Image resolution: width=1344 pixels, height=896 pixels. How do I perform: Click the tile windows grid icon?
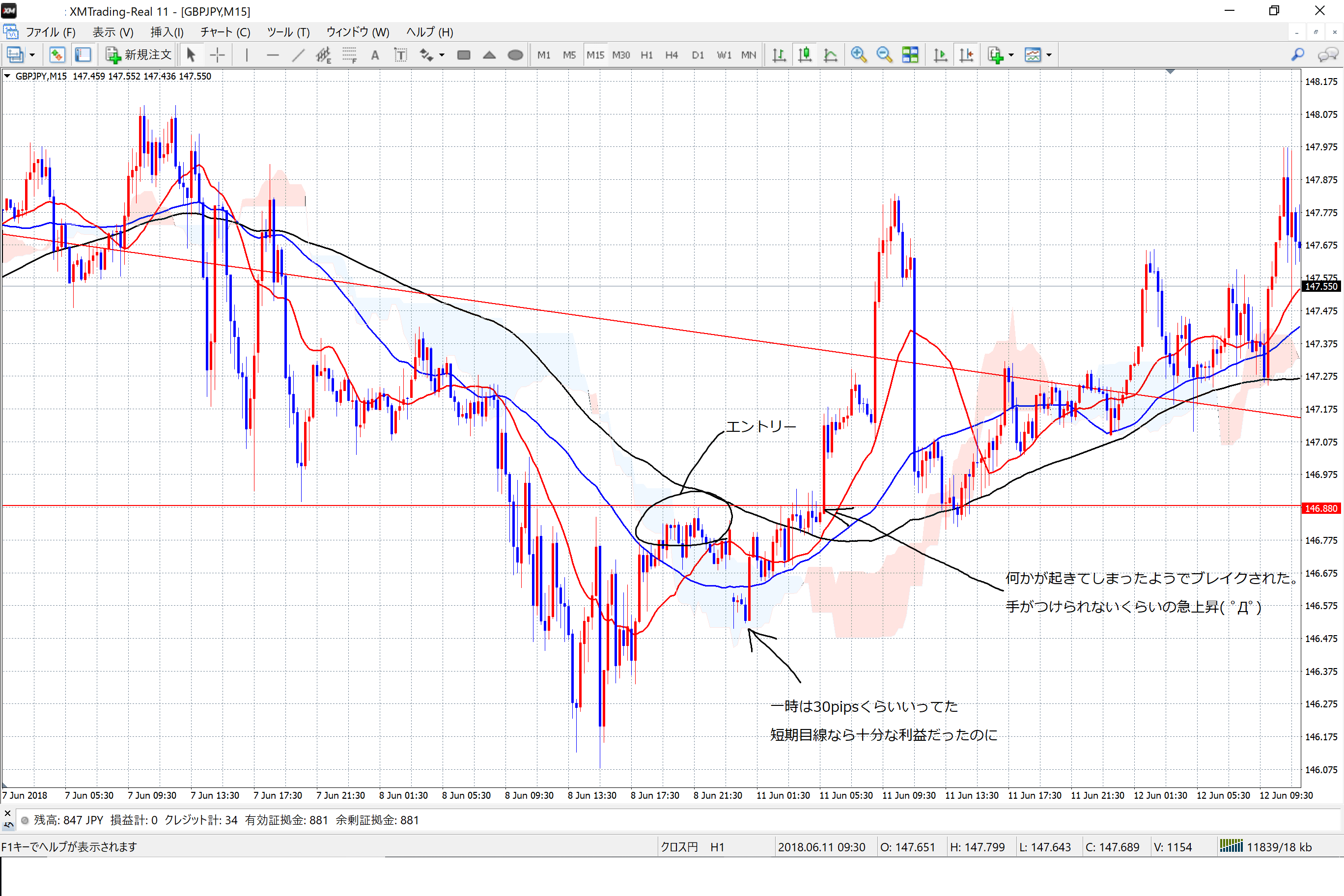click(910, 55)
